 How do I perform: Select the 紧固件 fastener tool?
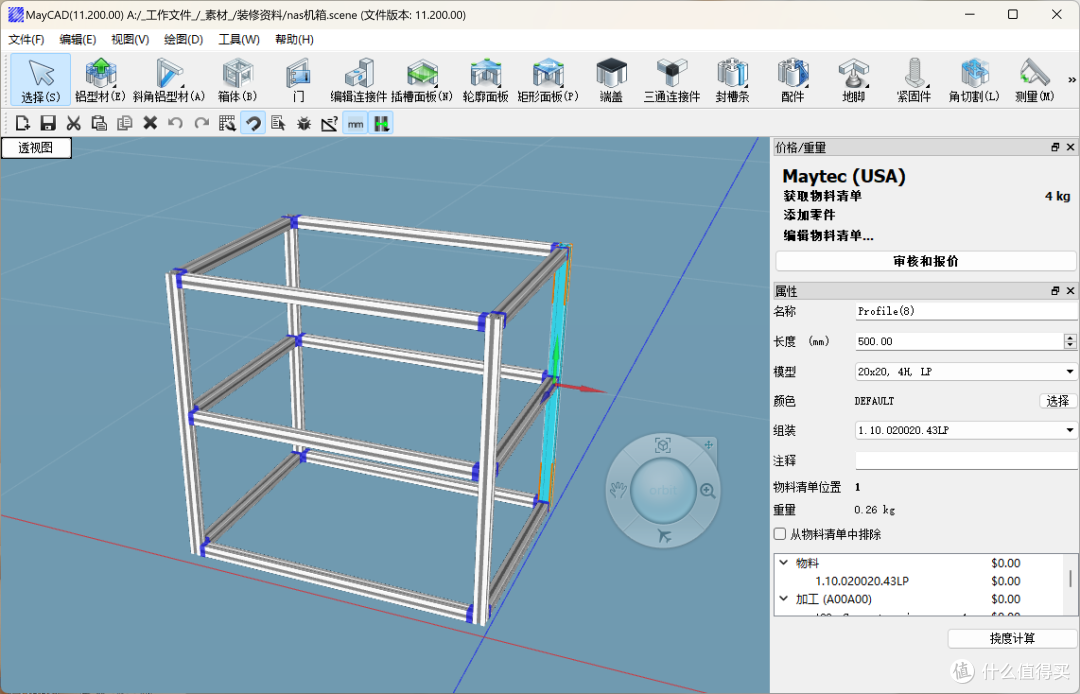point(914,80)
